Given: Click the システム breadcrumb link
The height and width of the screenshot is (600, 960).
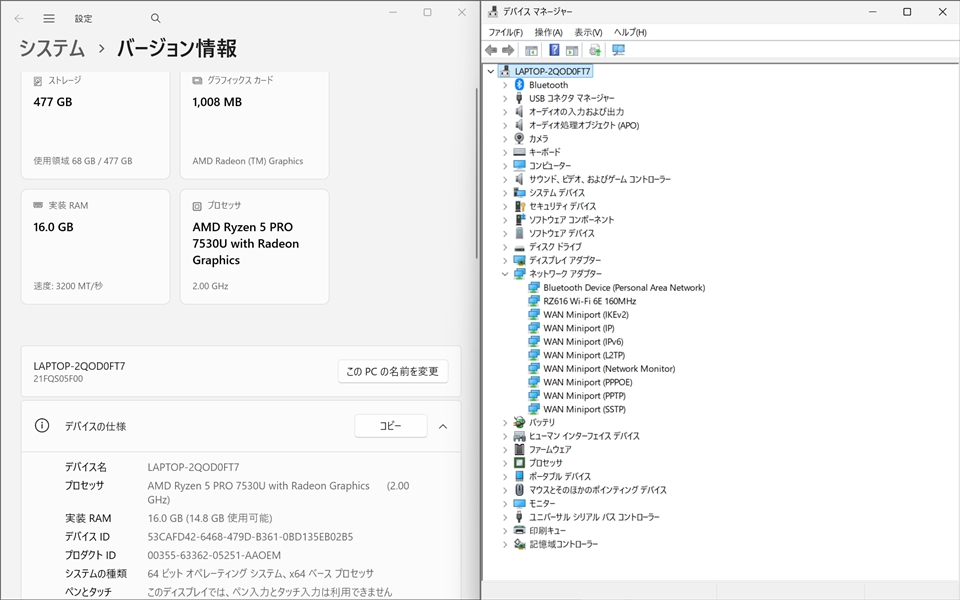Looking at the screenshot, I should coord(52,49).
